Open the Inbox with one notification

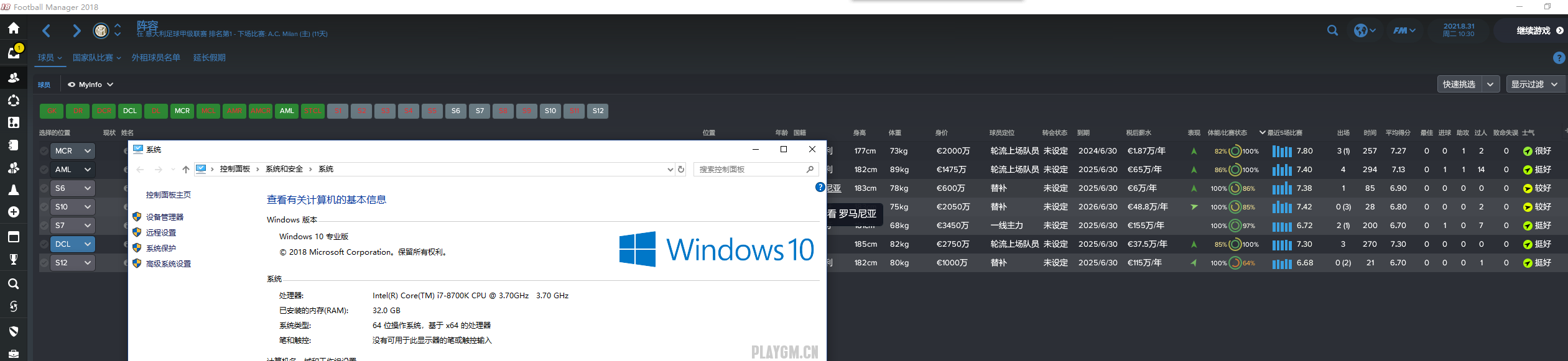pos(14,52)
